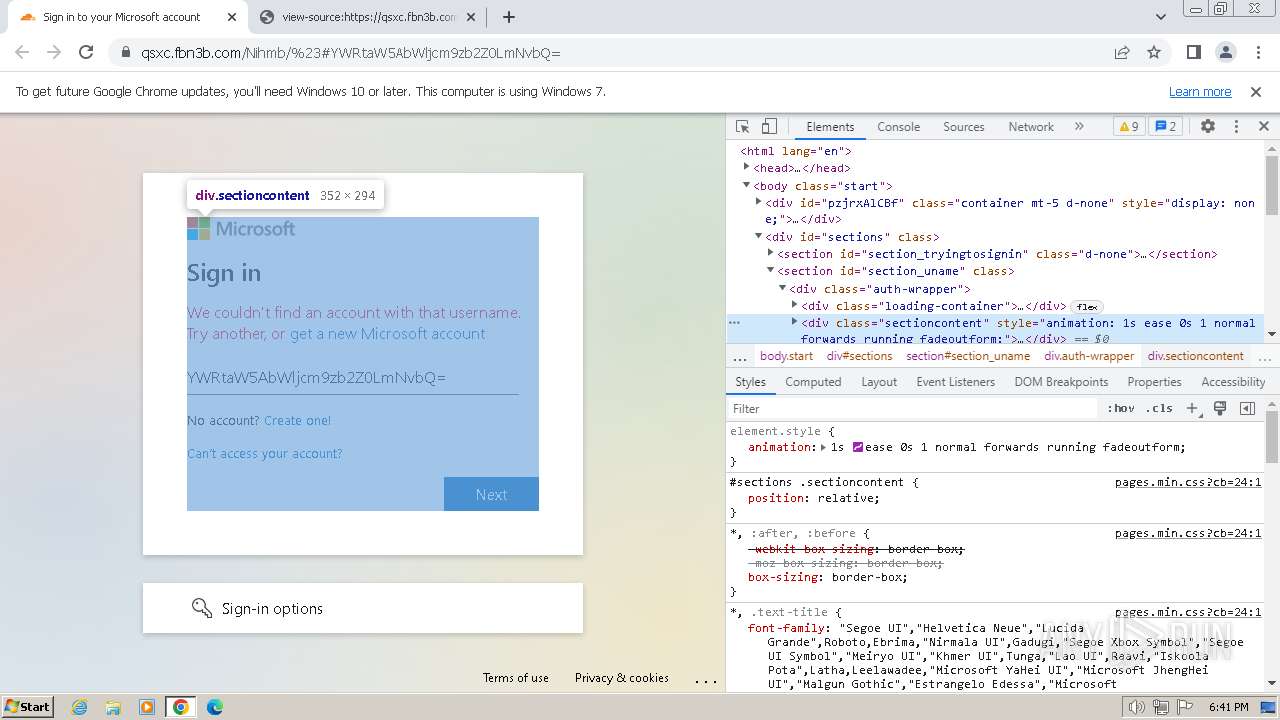Open Internet Explorer from the taskbar
Screen dimensions: 1280x720
point(80,707)
